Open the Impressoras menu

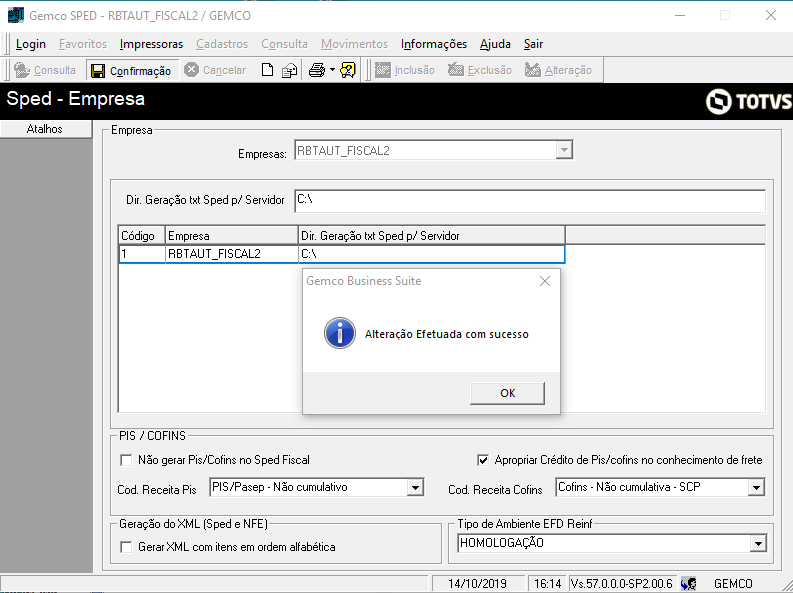coord(151,44)
